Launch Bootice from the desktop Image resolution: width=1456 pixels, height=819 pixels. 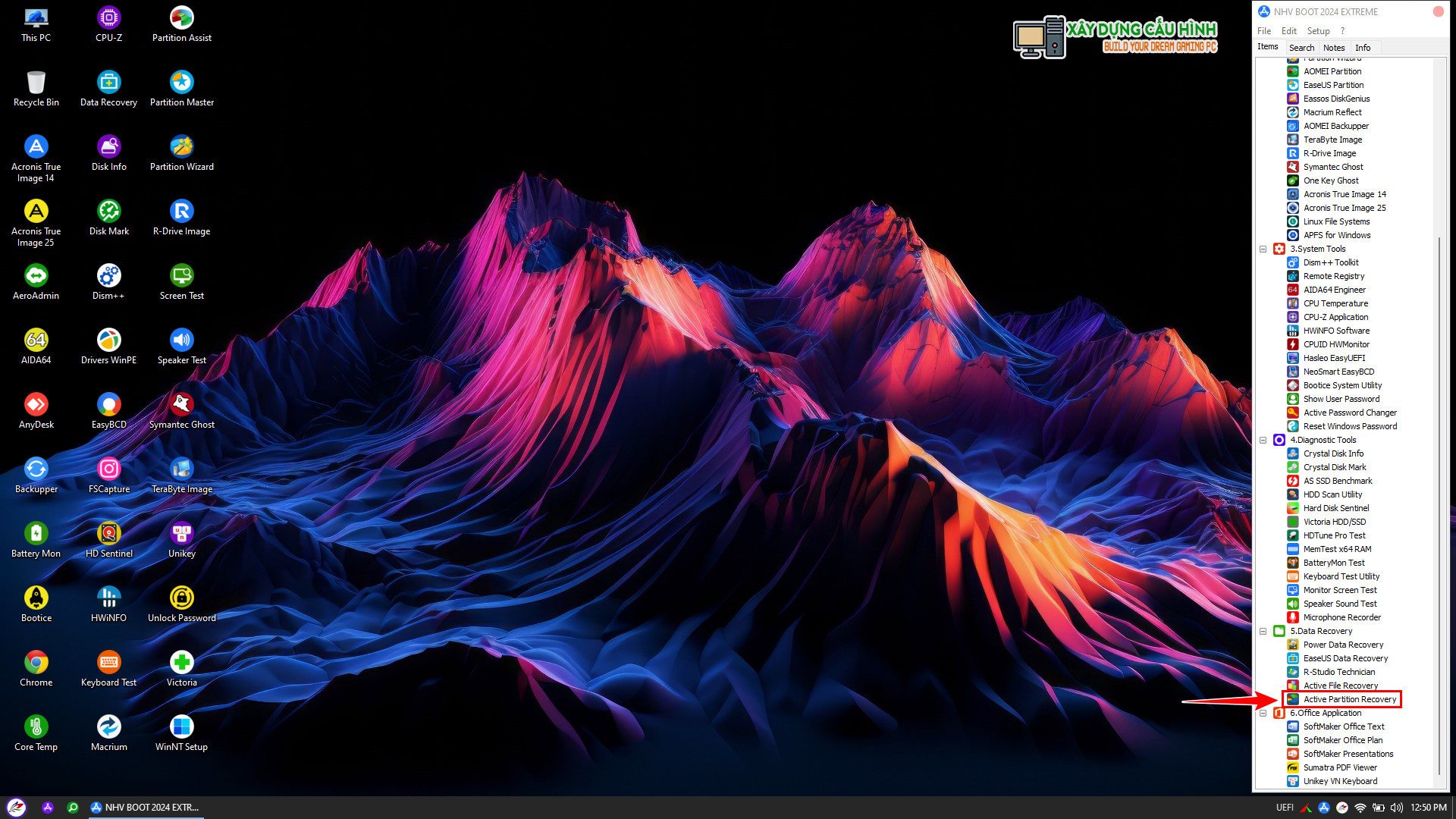tap(36, 604)
